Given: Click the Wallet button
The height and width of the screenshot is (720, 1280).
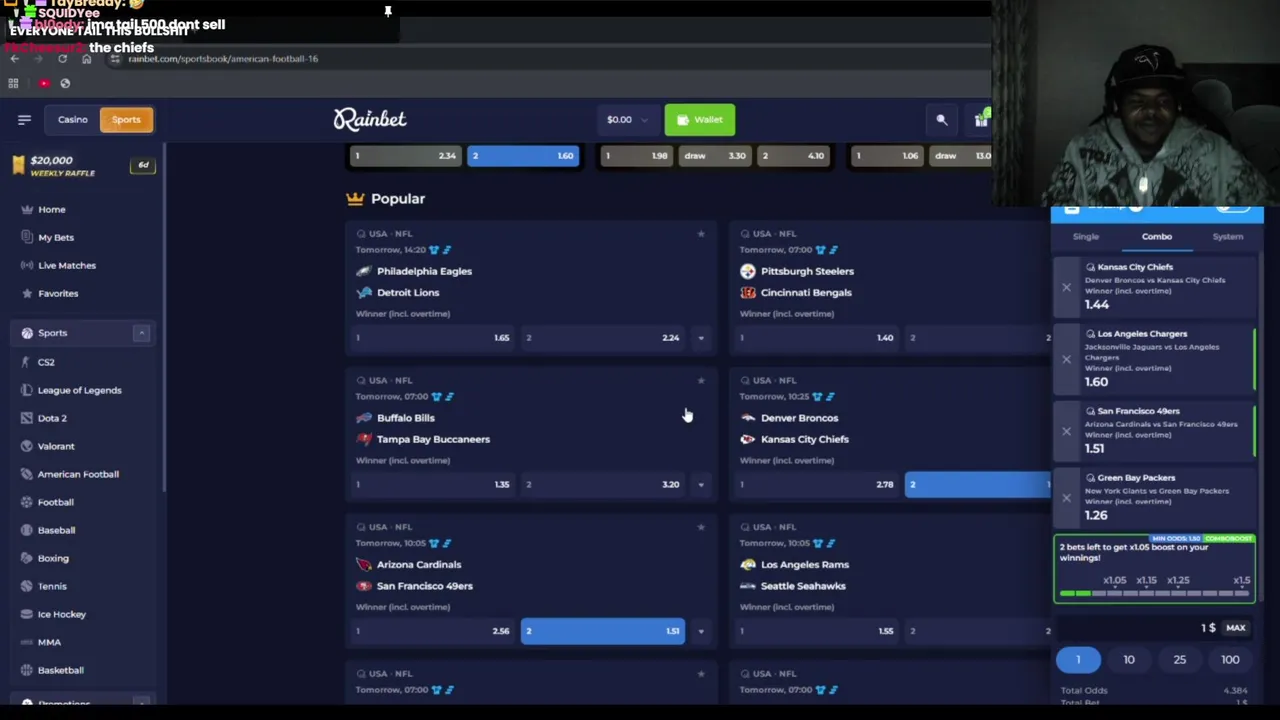Looking at the screenshot, I should click(x=699, y=120).
